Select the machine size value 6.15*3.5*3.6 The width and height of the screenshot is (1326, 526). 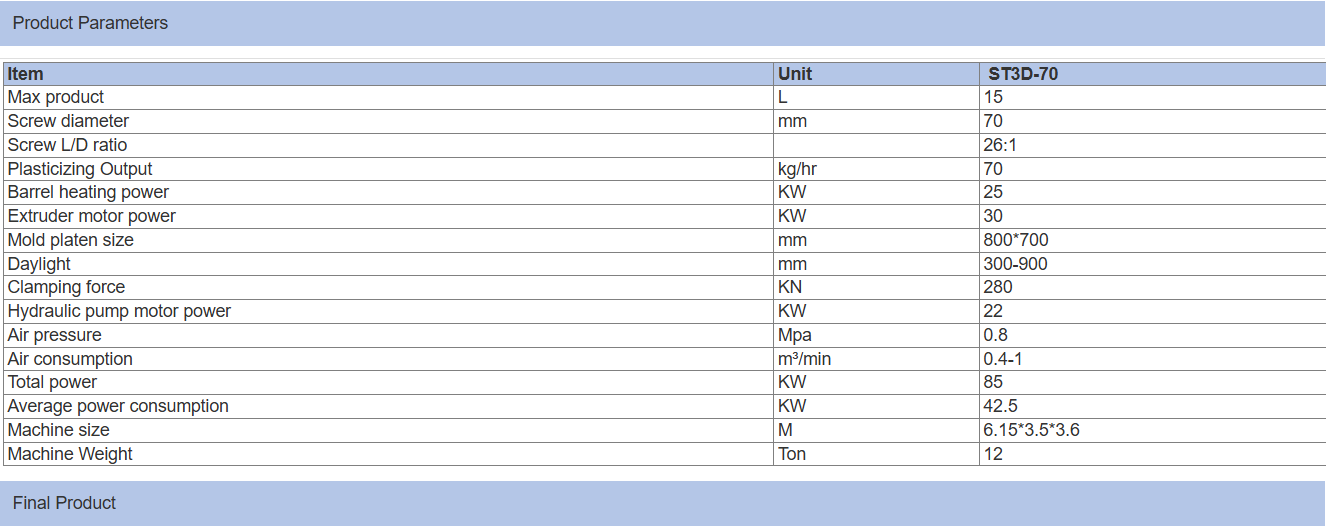[1032, 430]
